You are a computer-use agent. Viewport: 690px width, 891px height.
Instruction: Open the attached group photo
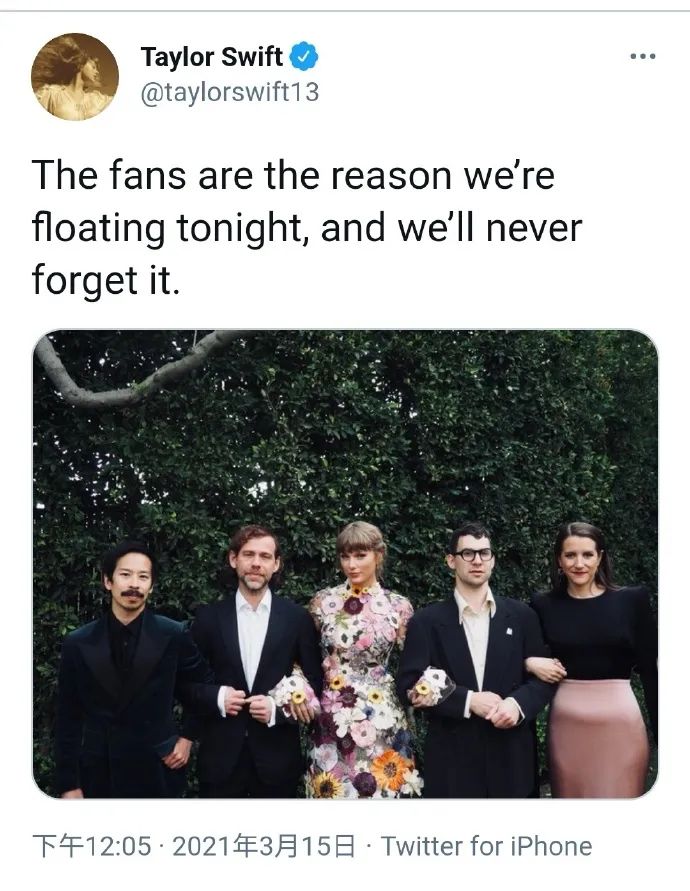point(345,564)
